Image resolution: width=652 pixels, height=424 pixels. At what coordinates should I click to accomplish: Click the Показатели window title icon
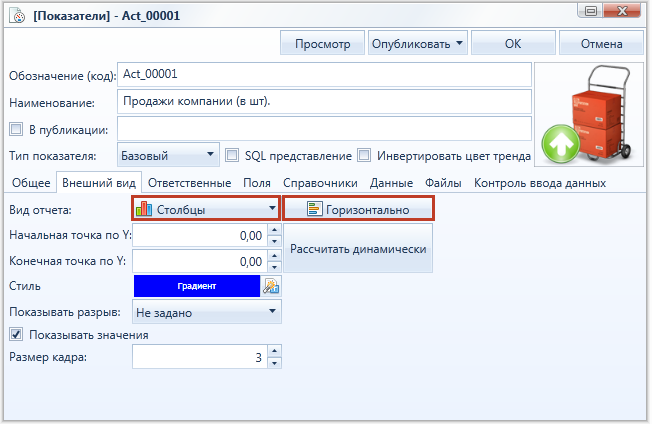(x=18, y=16)
